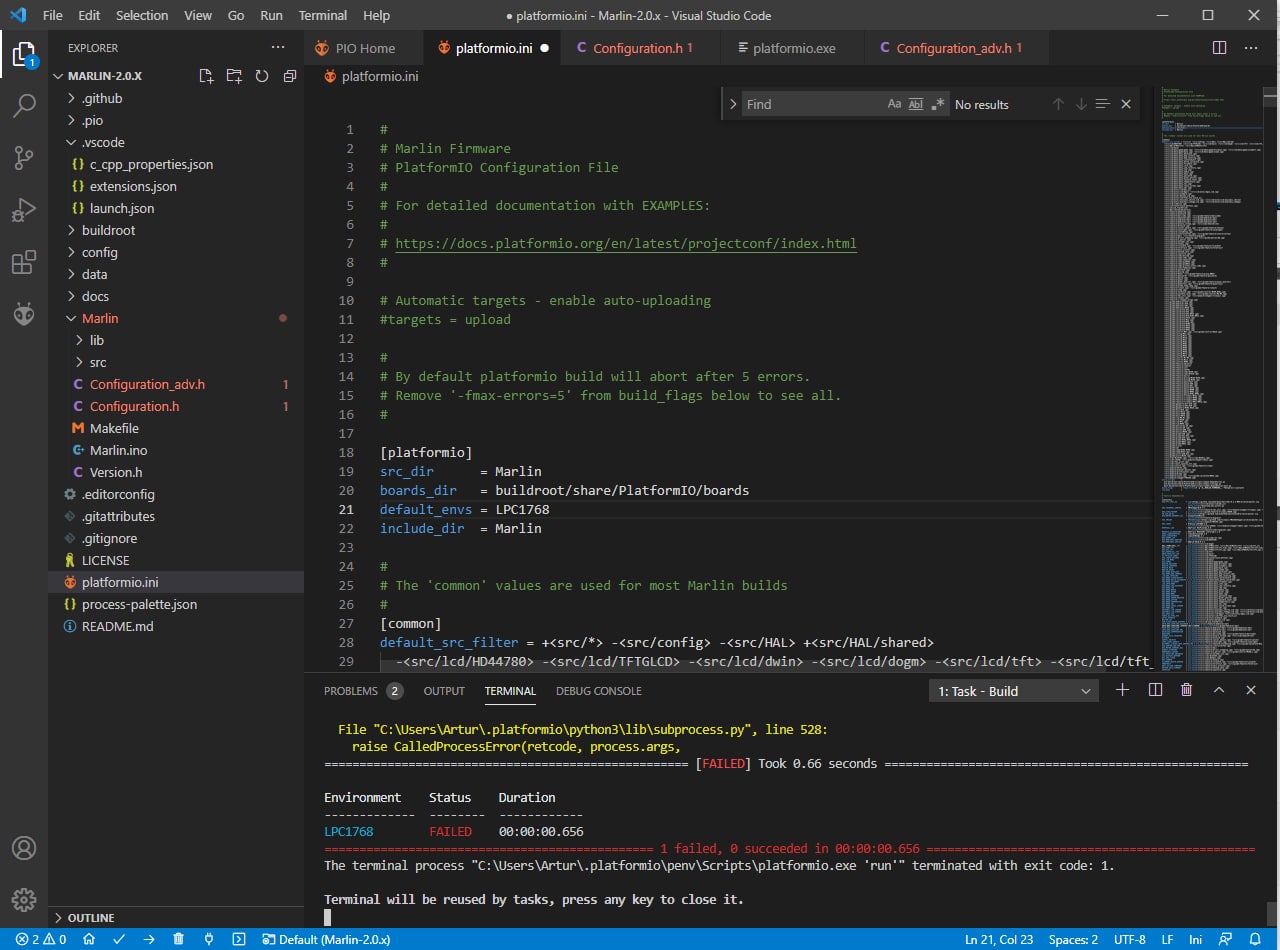
Task: Open editor more actions ellipsis
Action: (1251, 47)
